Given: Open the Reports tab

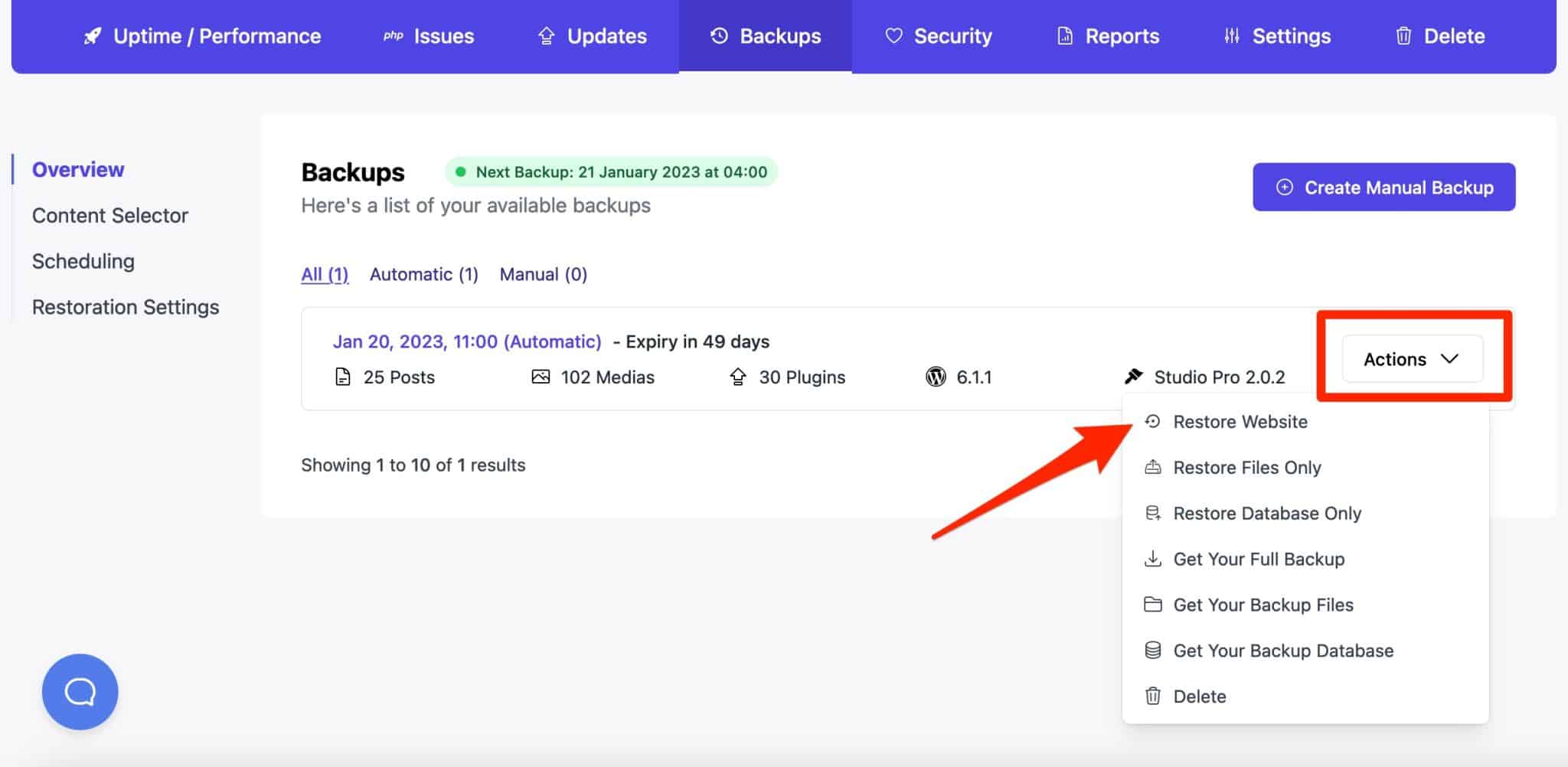Looking at the screenshot, I should 1108,36.
